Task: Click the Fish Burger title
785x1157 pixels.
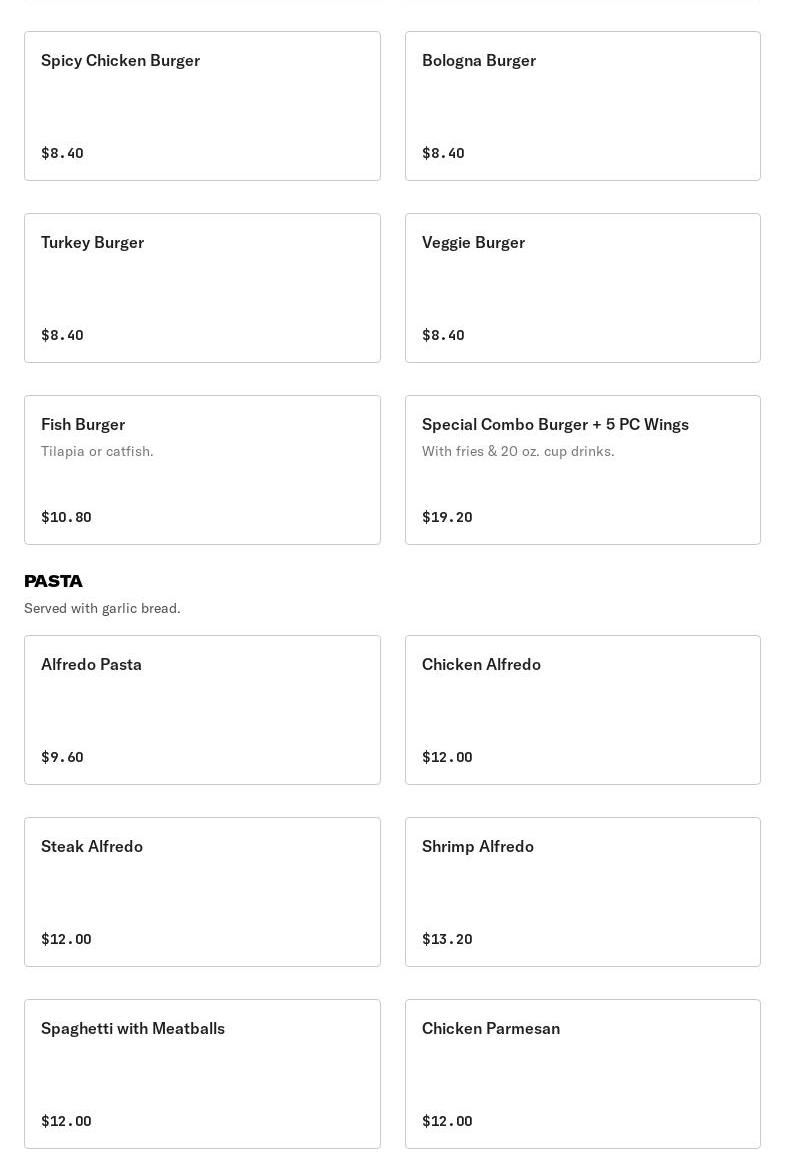Action: pos(83,424)
